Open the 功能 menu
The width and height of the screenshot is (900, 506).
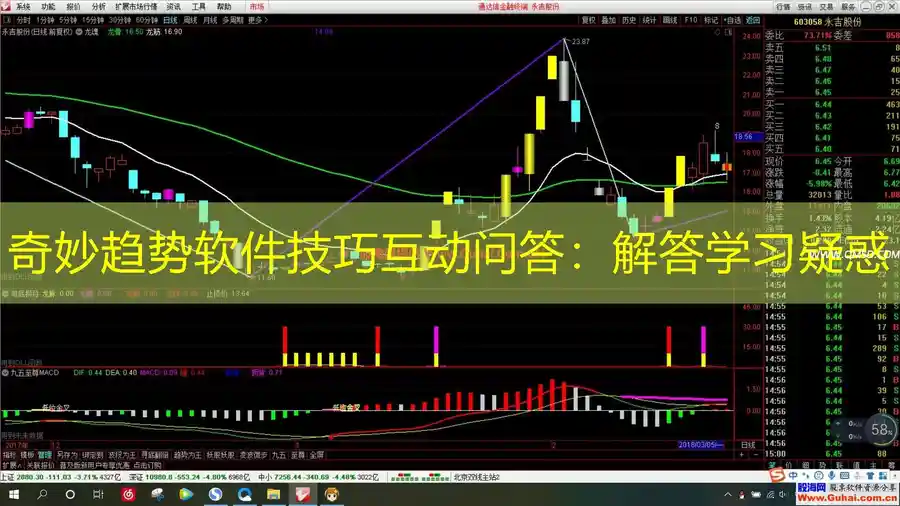(48, 7)
